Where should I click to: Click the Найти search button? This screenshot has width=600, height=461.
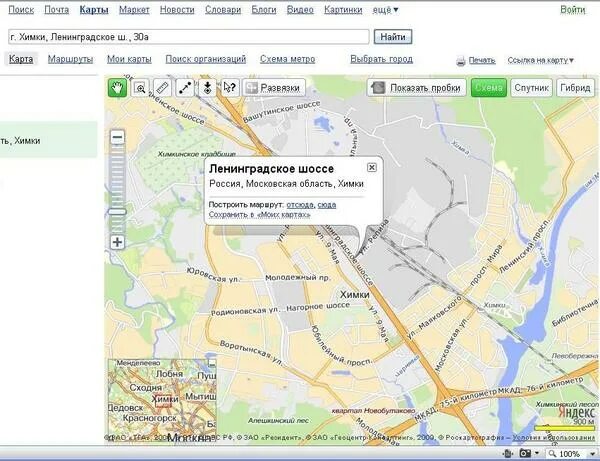393,37
